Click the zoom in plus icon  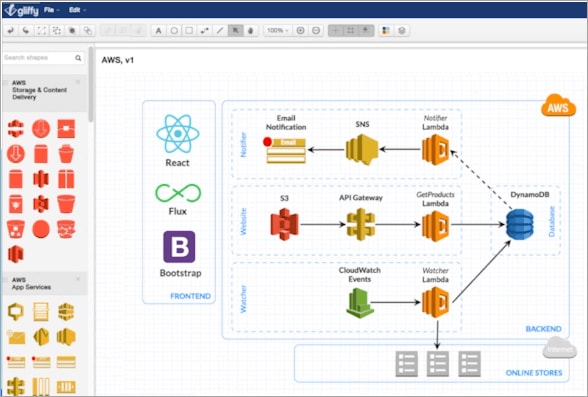[x=300, y=30]
